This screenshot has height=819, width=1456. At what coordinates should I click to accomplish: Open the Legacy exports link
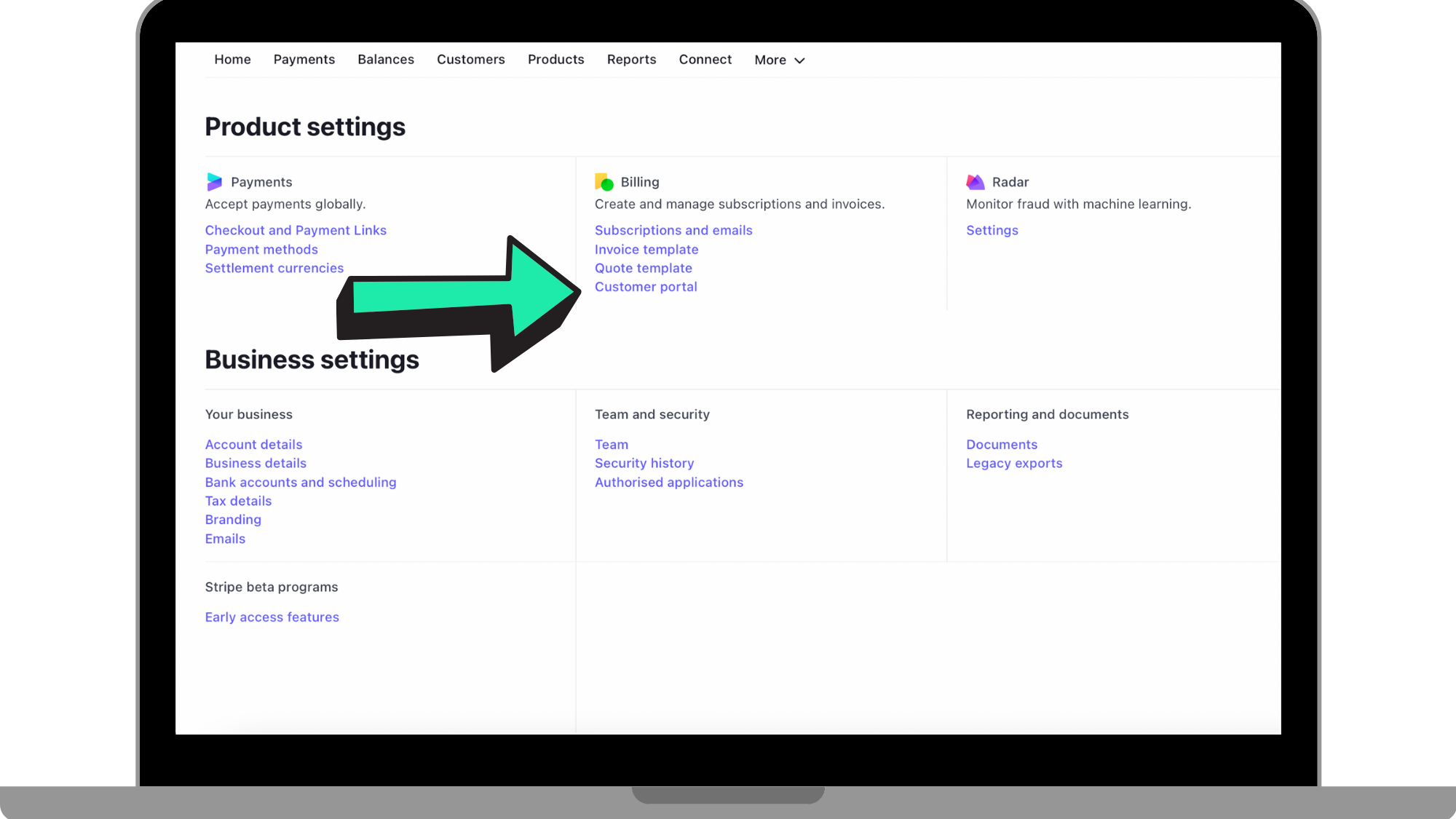[x=1014, y=464]
